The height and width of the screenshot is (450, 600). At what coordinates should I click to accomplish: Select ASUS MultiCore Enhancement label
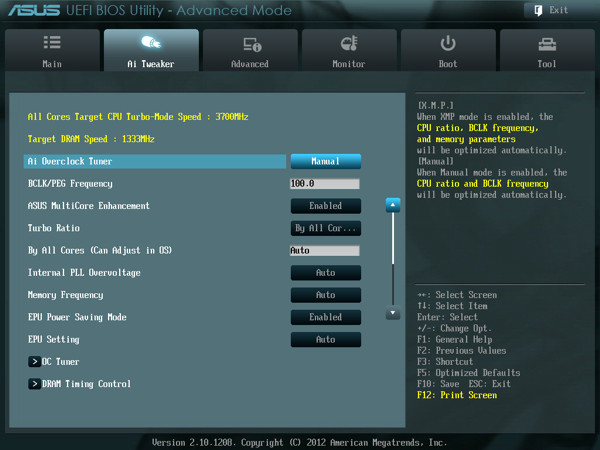coord(88,206)
